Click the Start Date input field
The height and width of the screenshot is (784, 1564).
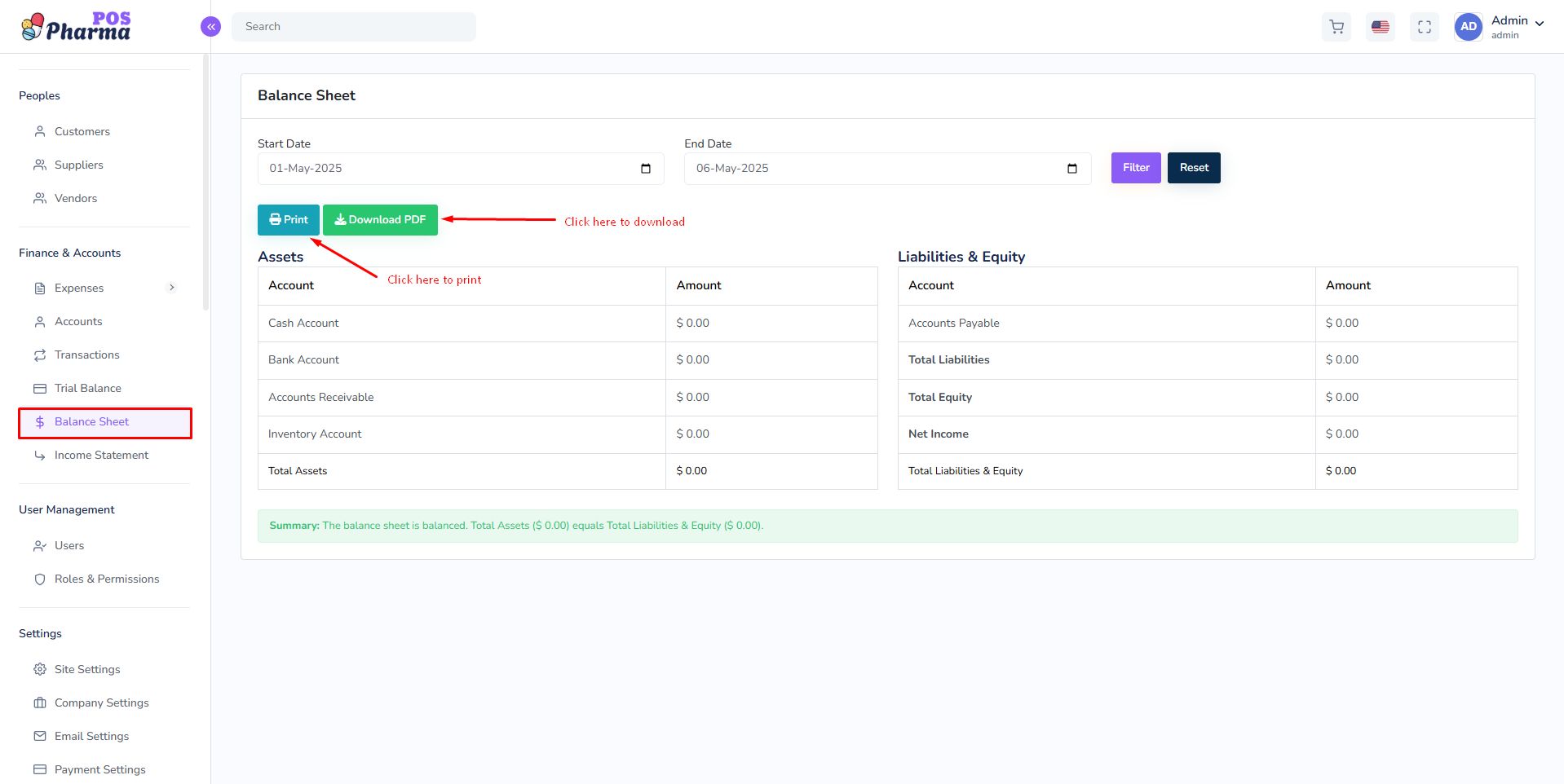point(461,169)
